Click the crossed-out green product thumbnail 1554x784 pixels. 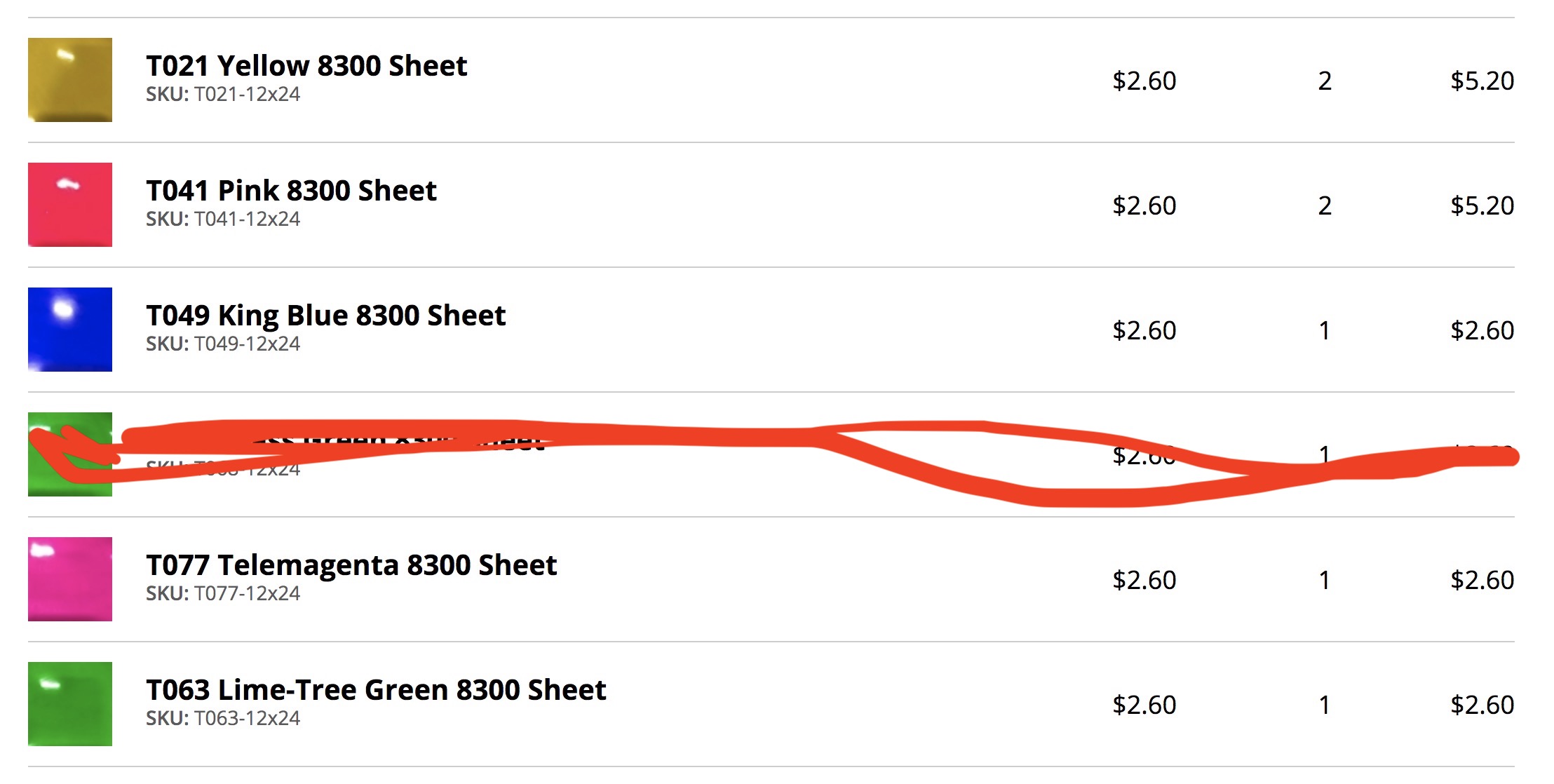[70, 454]
